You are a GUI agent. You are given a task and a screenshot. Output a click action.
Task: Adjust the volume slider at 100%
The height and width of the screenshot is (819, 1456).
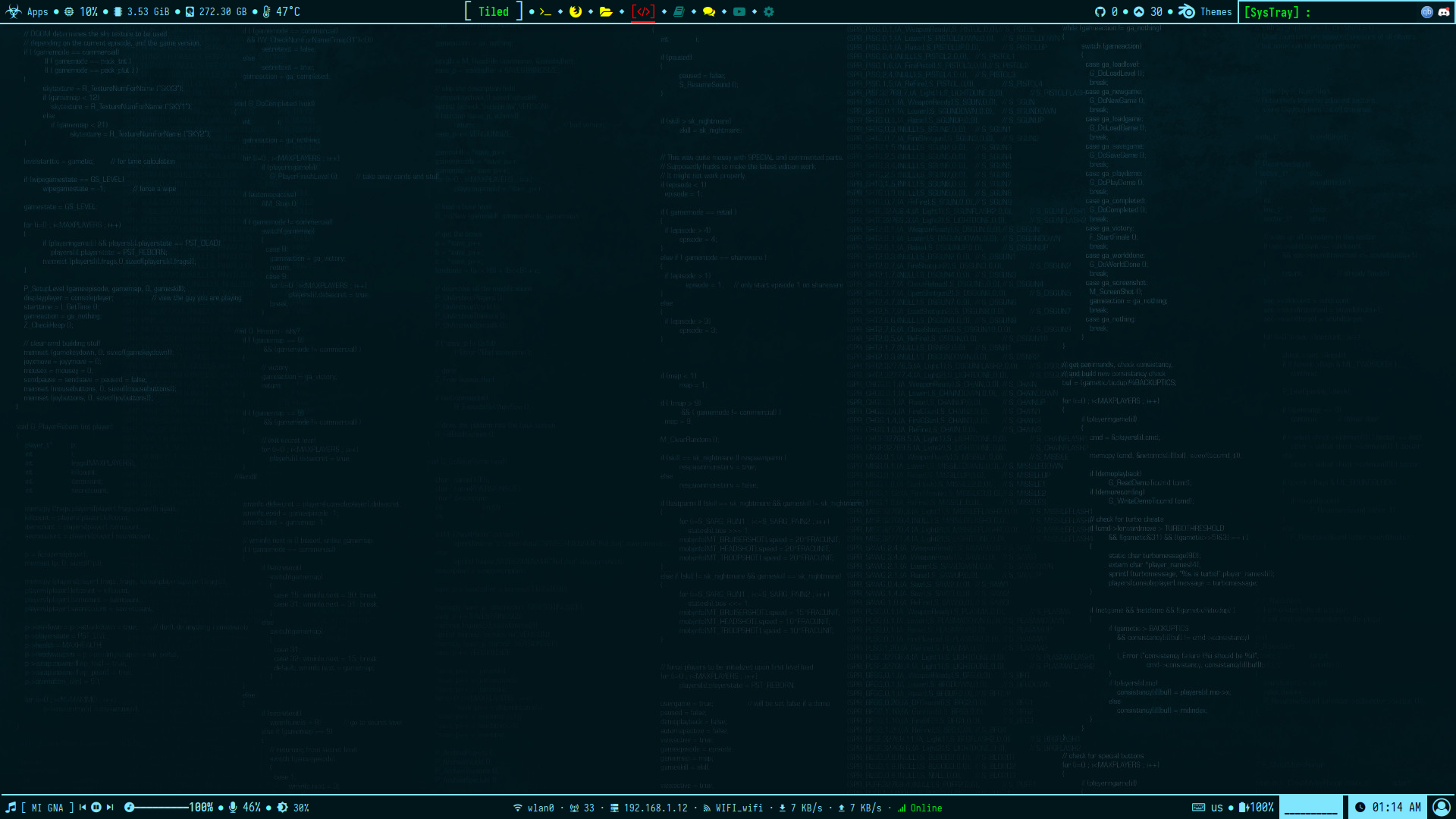tap(161, 808)
